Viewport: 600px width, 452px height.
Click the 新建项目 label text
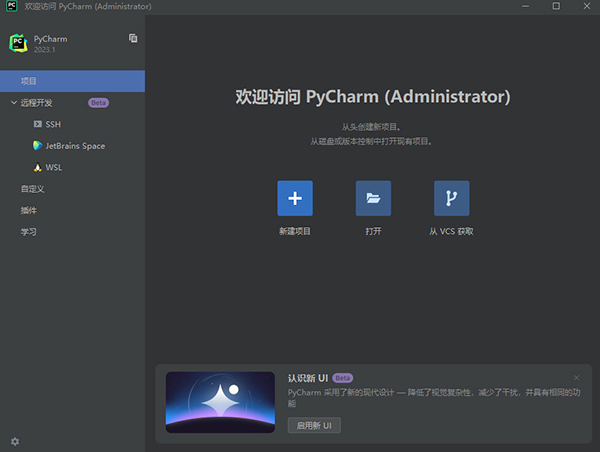[295, 231]
